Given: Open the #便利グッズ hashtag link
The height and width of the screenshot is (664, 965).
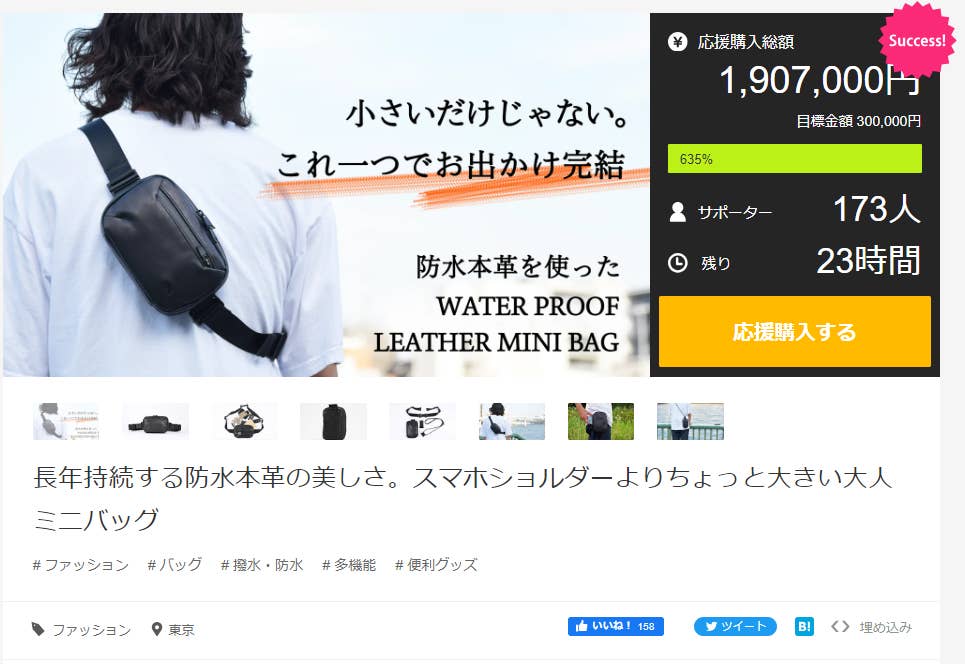Looking at the screenshot, I should tap(436, 564).
